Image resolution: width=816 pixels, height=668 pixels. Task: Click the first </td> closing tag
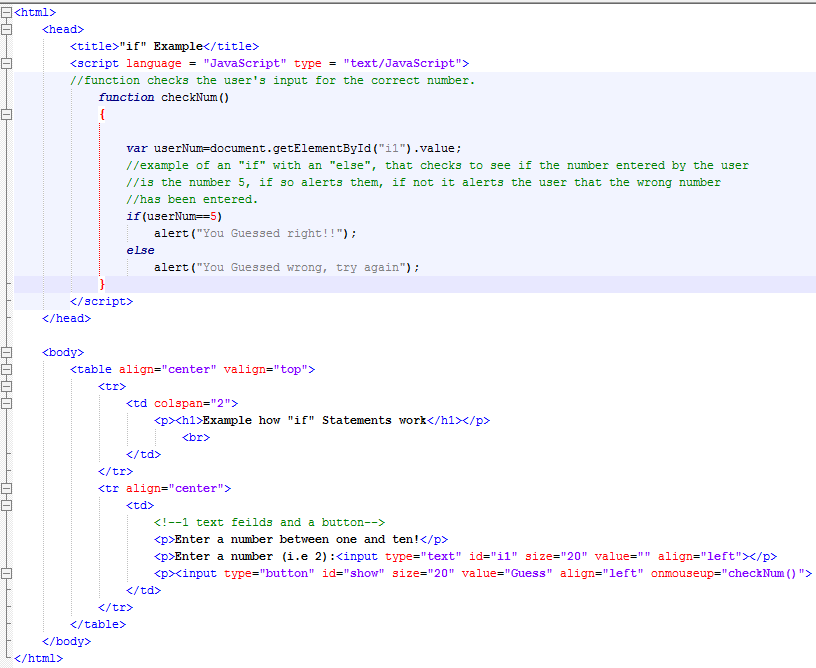pyautogui.click(x=143, y=455)
